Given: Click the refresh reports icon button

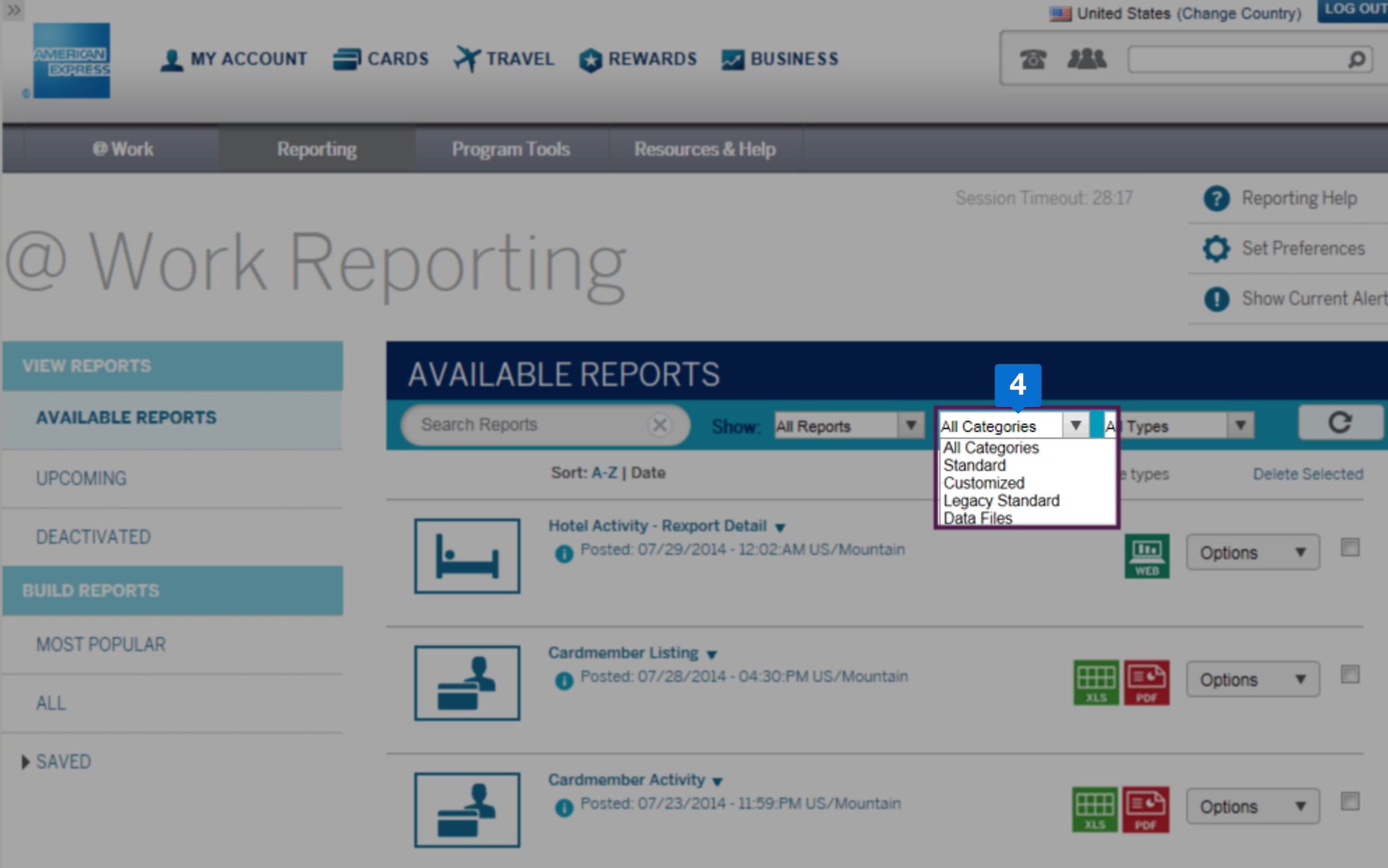Looking at the screenshot, I should (x=1339, y=423).
